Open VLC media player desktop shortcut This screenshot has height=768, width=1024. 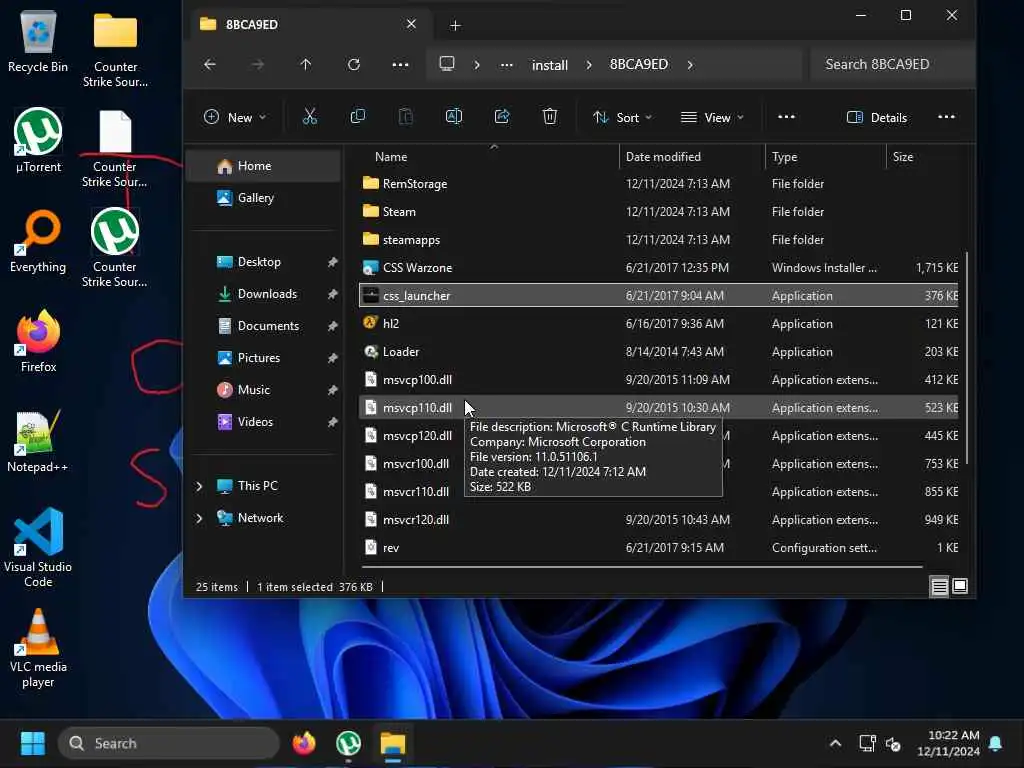point(38,648)
